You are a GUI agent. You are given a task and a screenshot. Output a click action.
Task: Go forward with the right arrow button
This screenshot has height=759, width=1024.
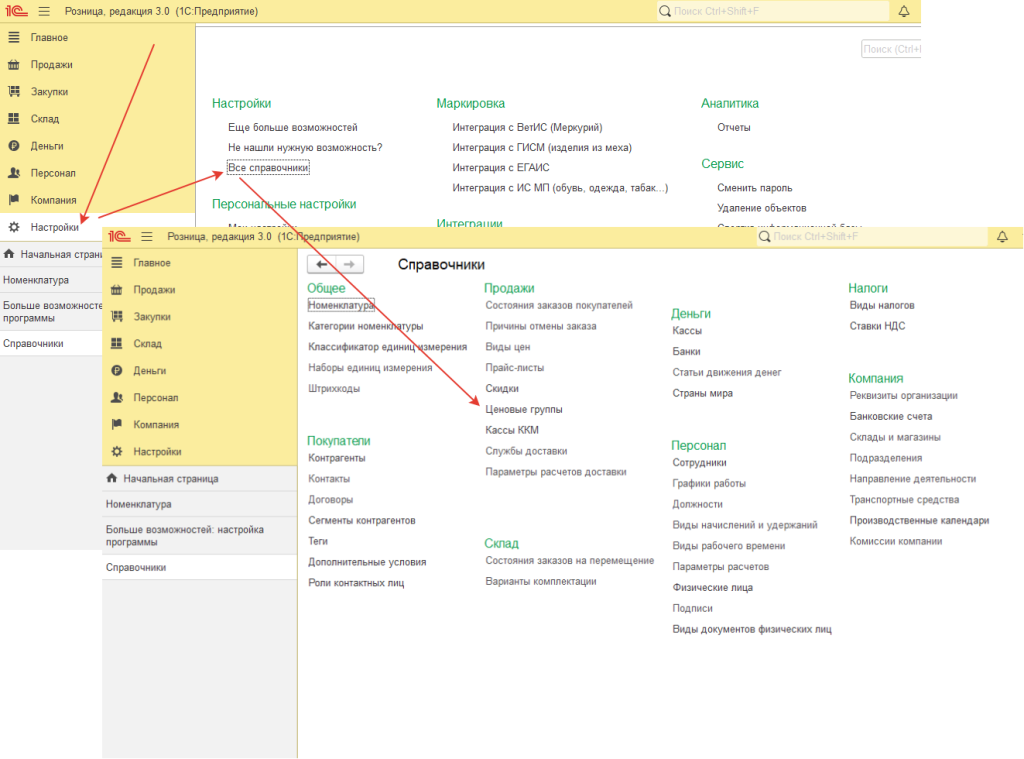349,264
